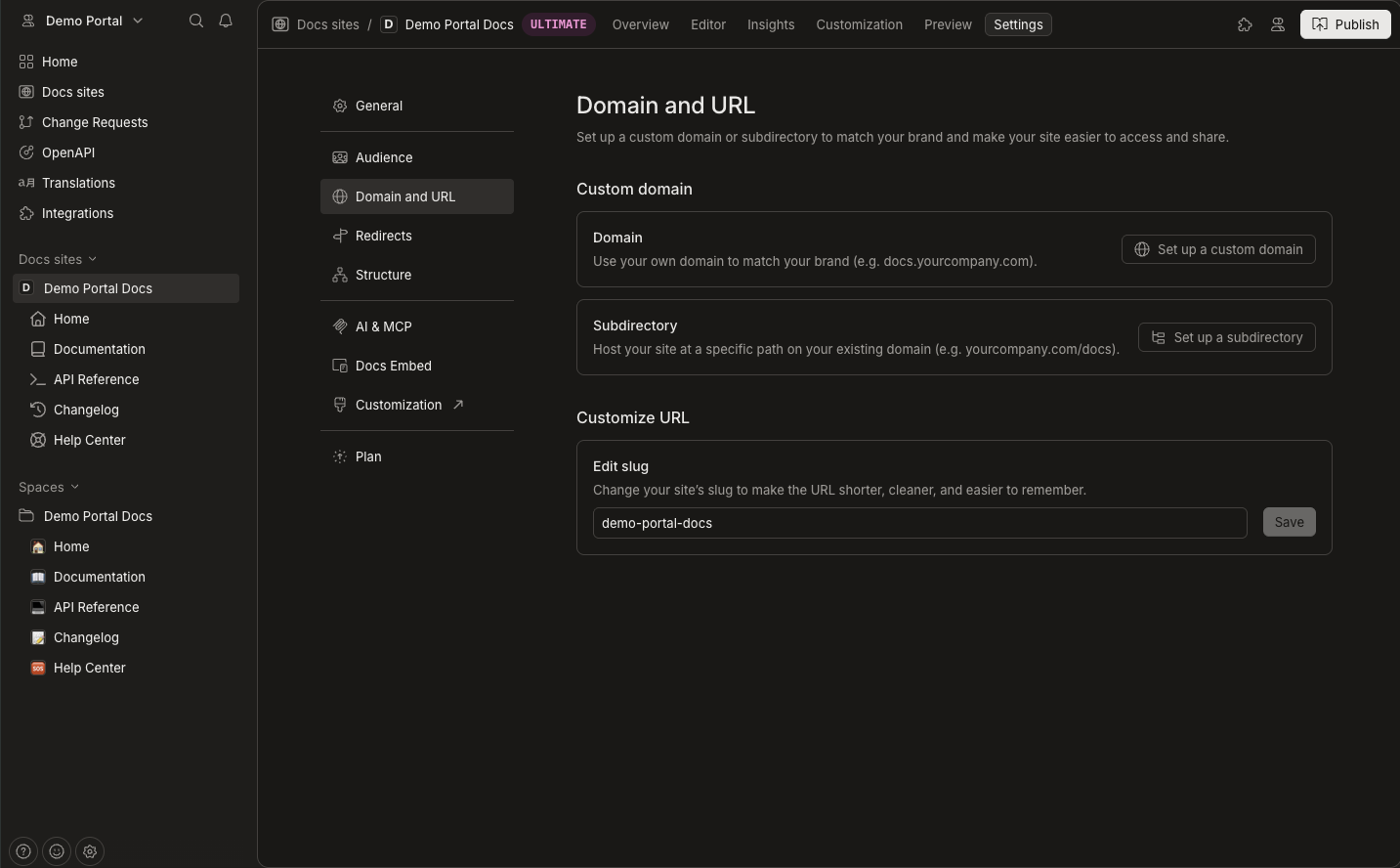Screen dimensions: 1400x868
Task: Open the help question mark icon
Action: [x=23, y=851]
